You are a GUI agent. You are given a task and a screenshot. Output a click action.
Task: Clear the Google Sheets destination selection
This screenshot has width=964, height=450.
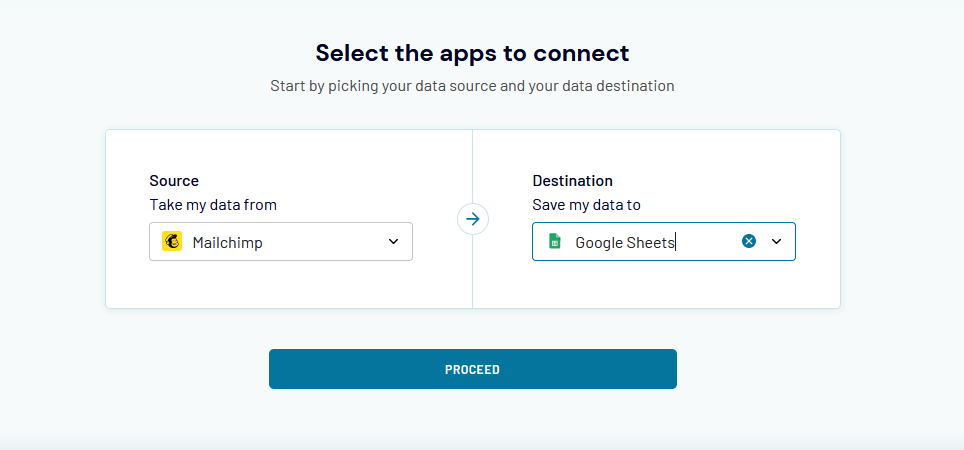[749, 241]
